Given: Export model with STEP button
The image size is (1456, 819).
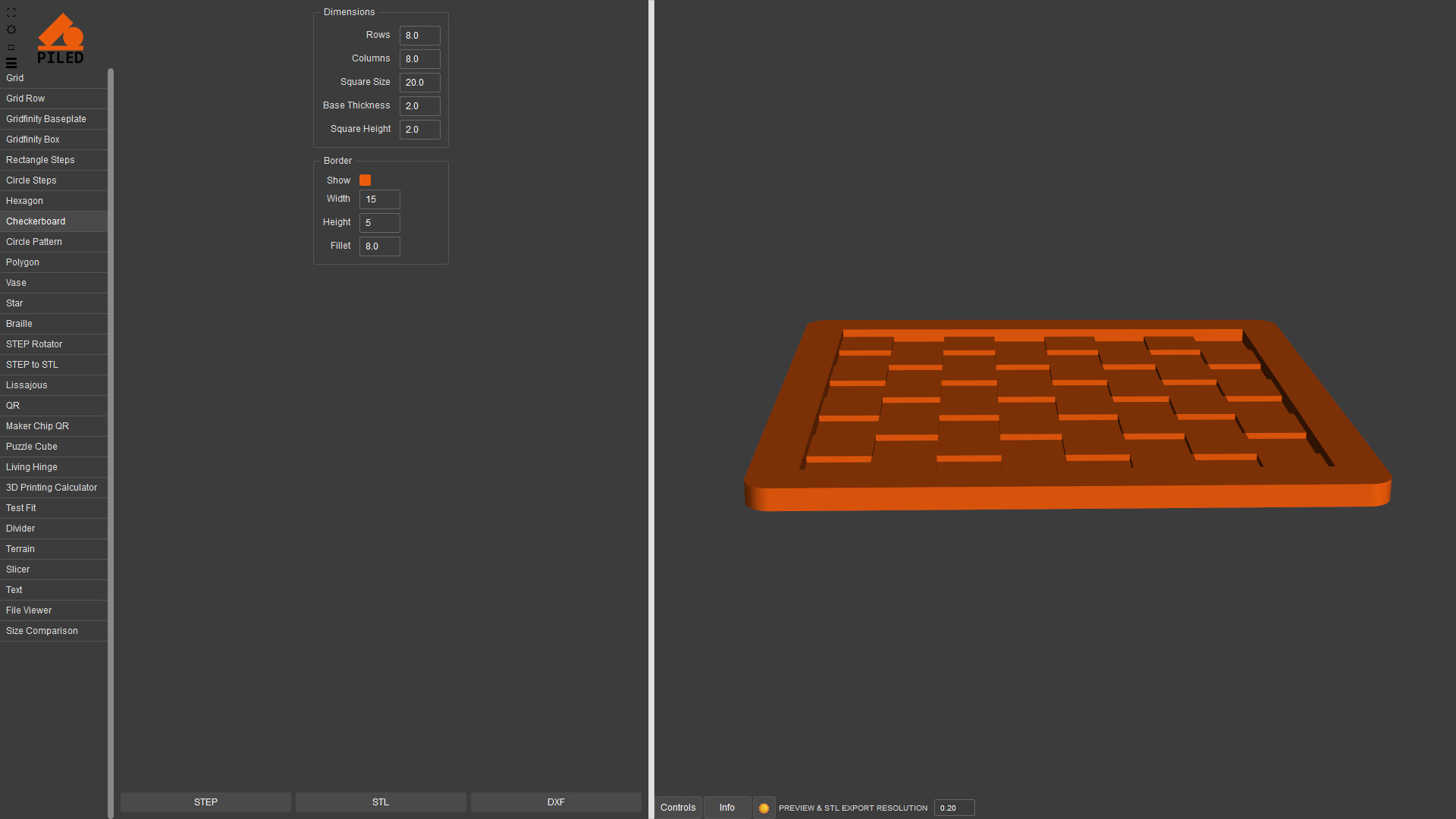Looking at the screenshot, I should [206, 802].
